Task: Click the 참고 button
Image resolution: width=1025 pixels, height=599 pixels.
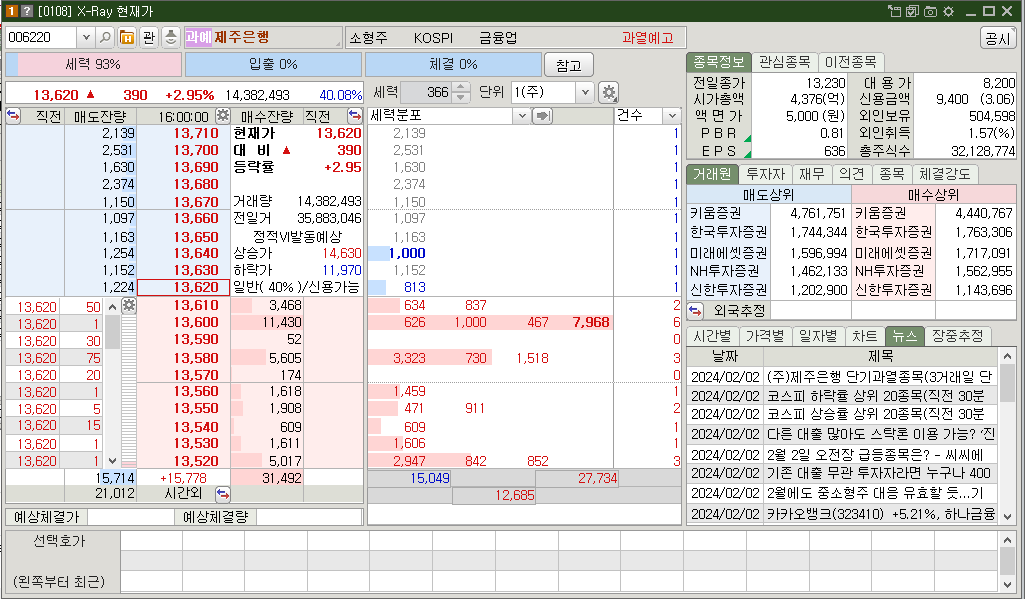Action: [x=568, y=65]
